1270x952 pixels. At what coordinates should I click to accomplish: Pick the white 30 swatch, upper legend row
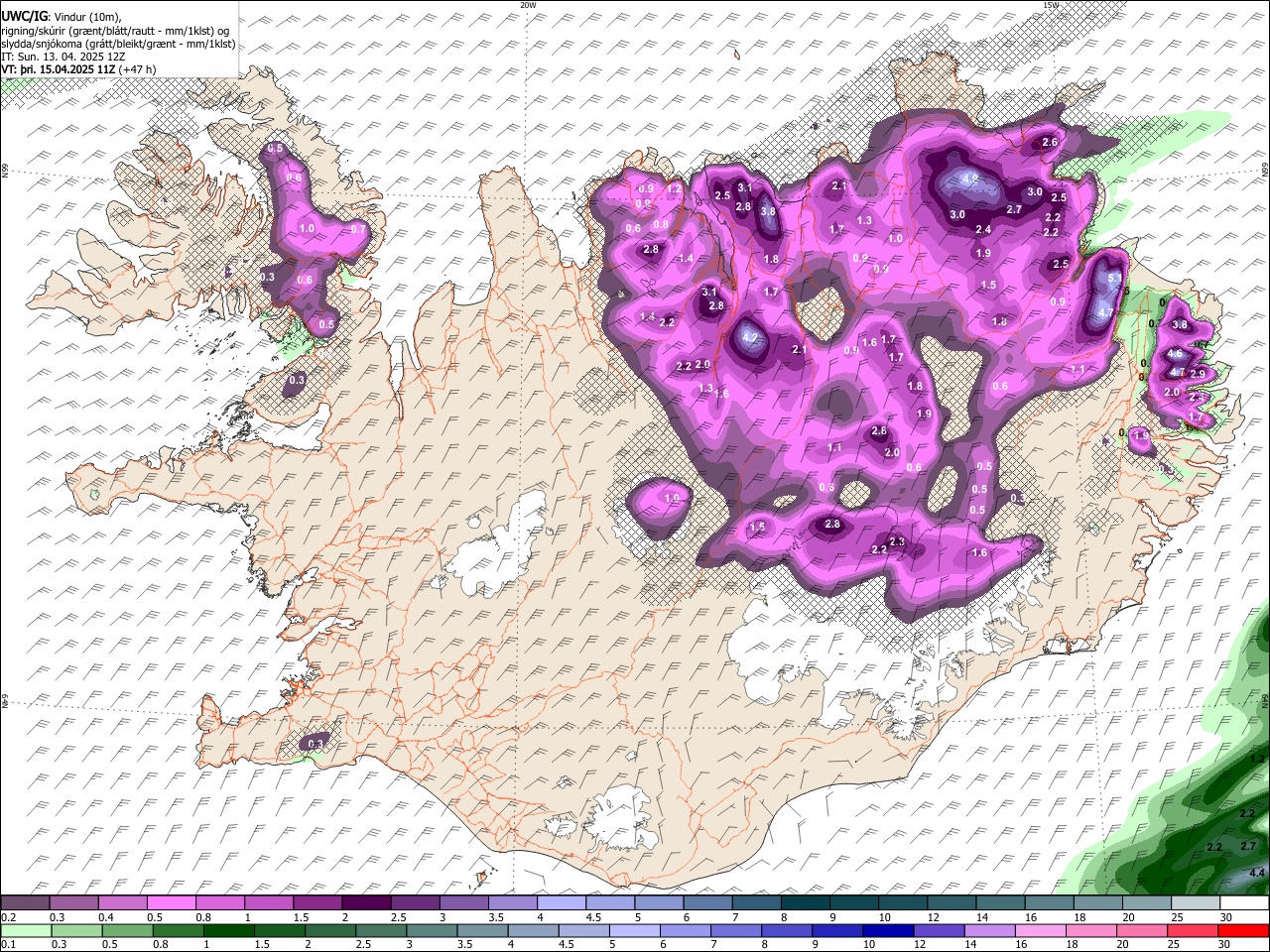[x=1244, y=903]
